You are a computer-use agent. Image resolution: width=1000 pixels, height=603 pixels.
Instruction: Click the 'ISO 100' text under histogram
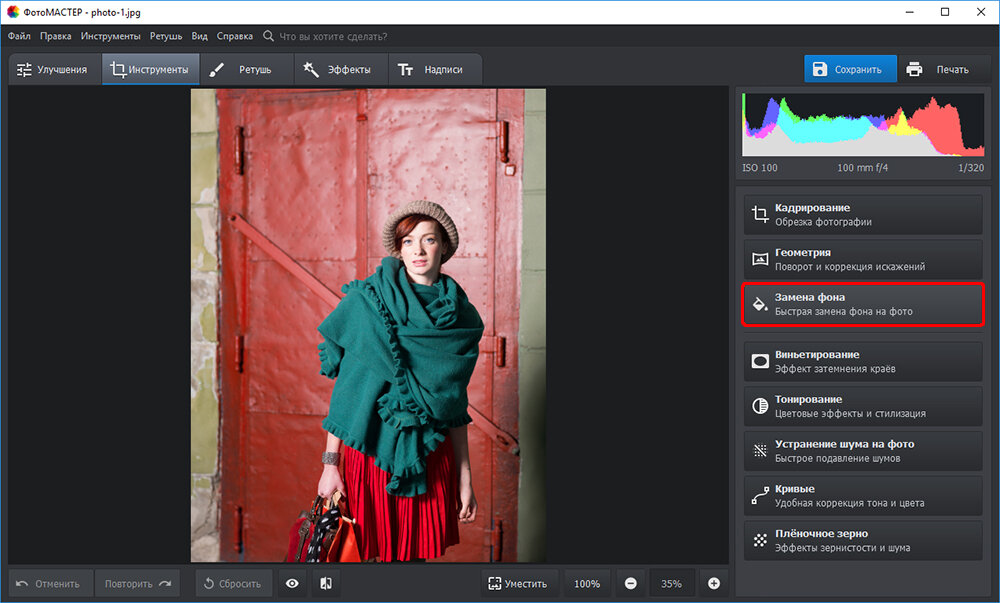(x=760, y=168)
